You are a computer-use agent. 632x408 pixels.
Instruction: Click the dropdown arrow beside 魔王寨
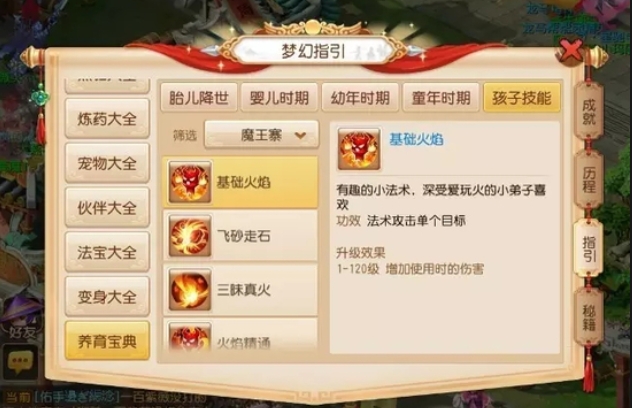click(301, 135)
